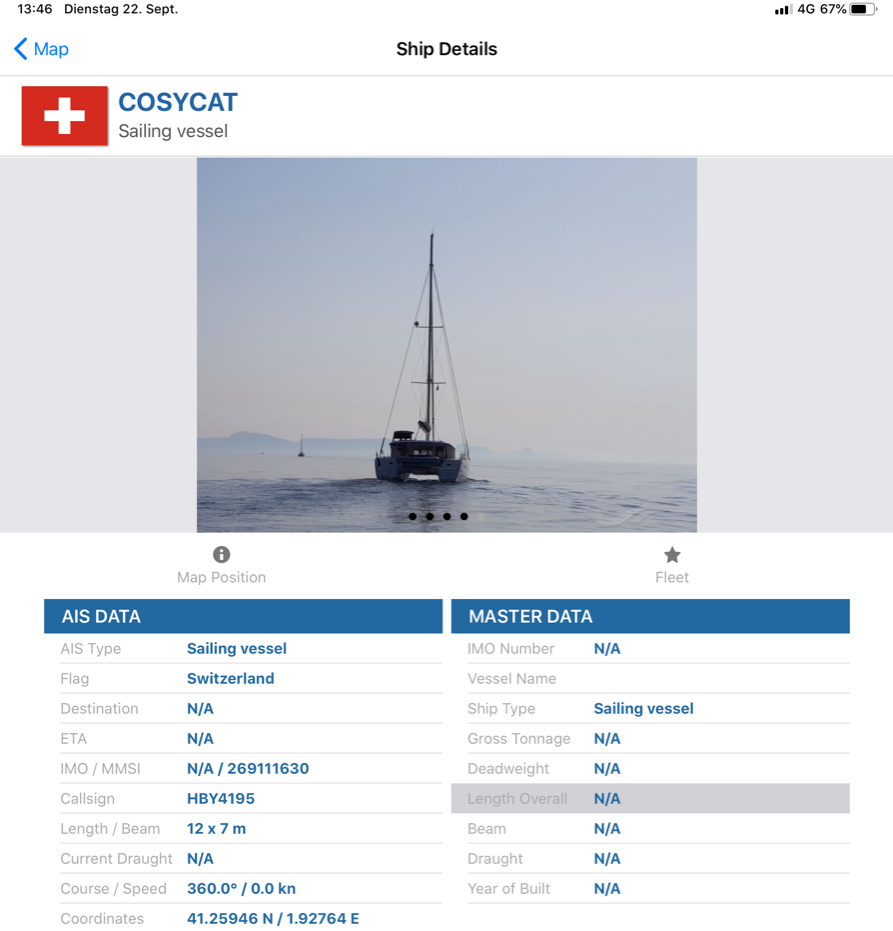Tap the MASTER DATA header

[650, 616]
